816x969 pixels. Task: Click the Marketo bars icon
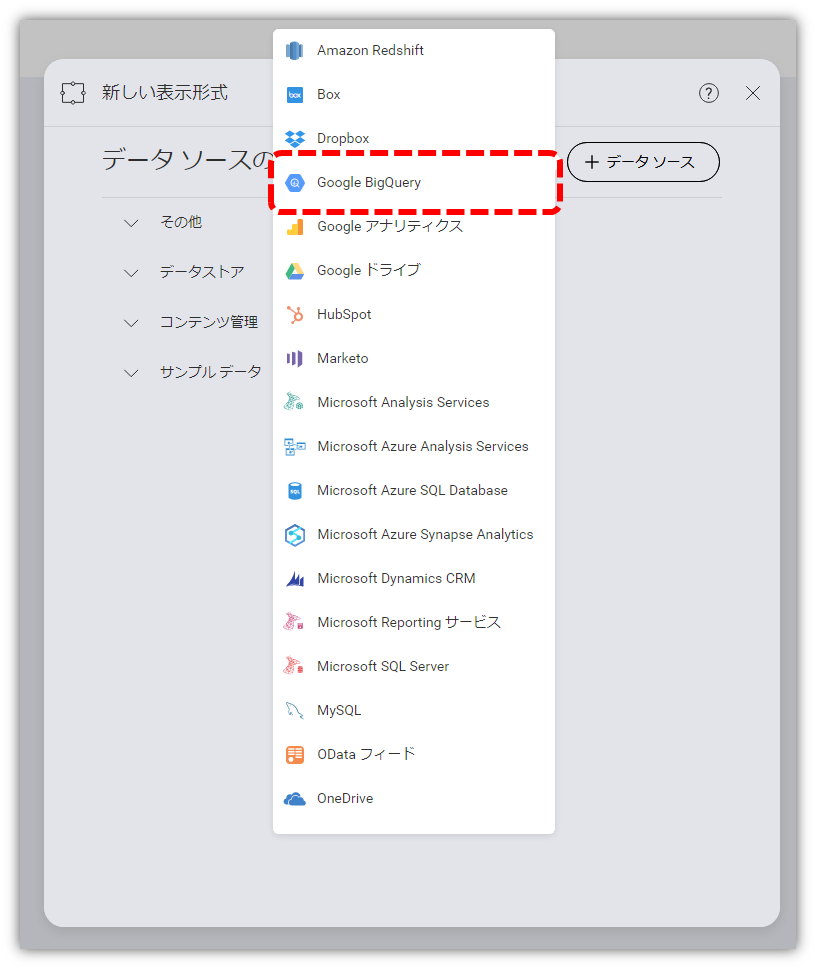click(x=295, y=358)
